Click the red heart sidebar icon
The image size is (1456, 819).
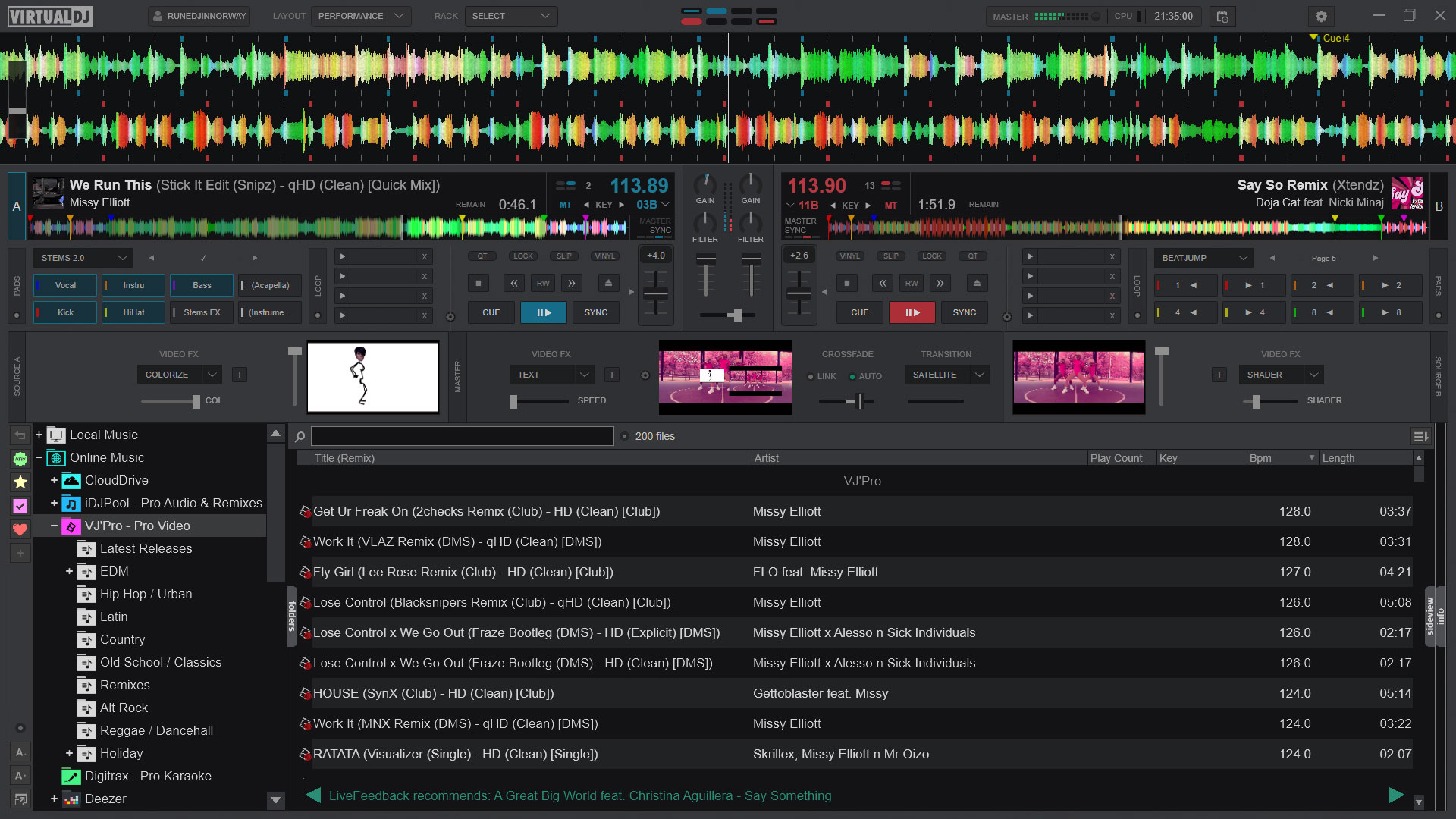click(x=20, y=529)
